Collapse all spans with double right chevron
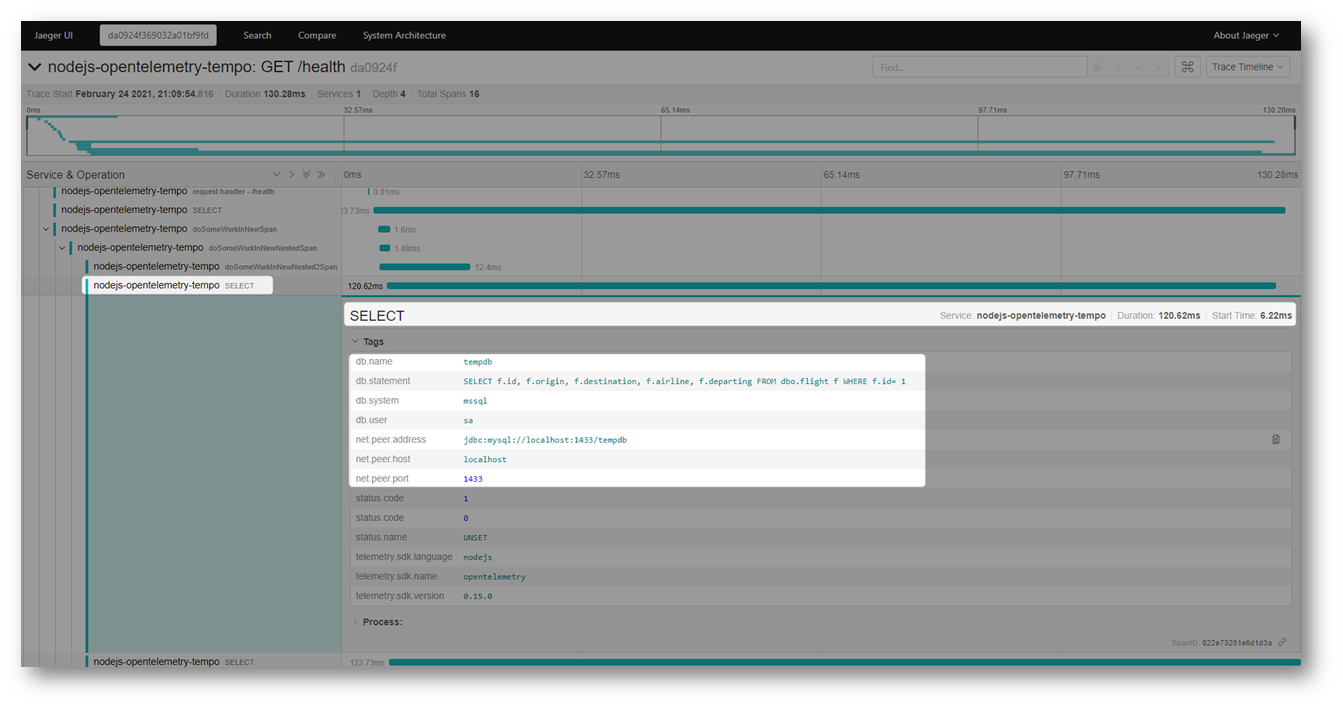This screenshot has width=1343, height=709. tap(321, 174)
